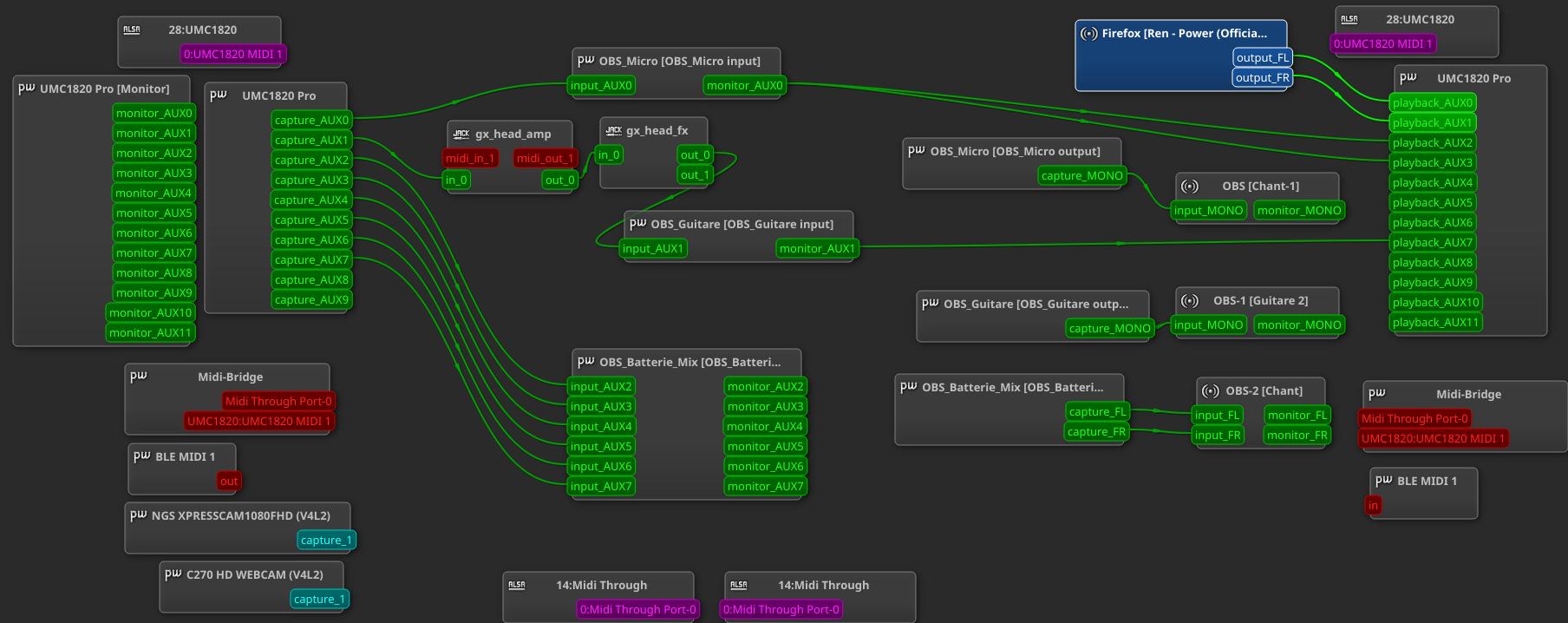
Task: Click the JACK icon on gx_head_fx node
Action: pos(614,130)
